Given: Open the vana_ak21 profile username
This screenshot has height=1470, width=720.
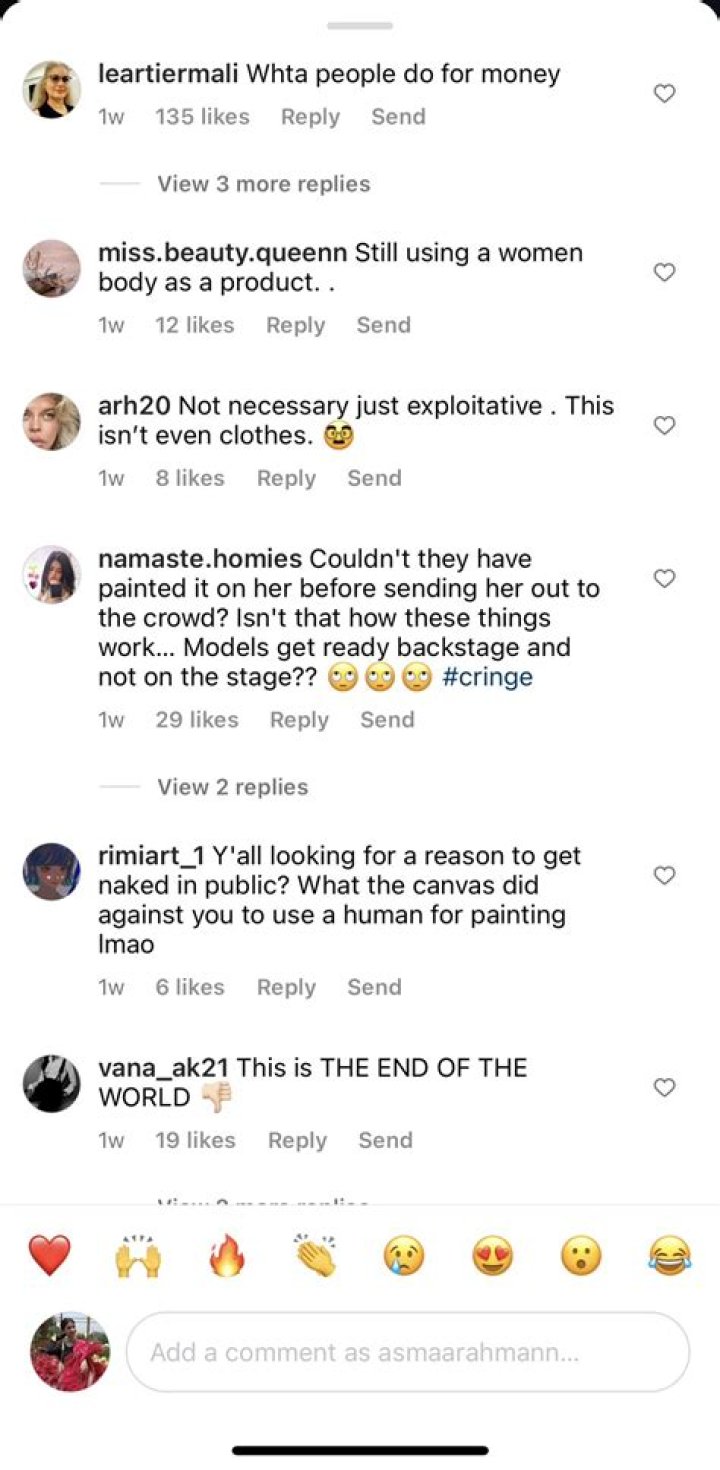Looking at the screenshot, I should point(164,1068).
